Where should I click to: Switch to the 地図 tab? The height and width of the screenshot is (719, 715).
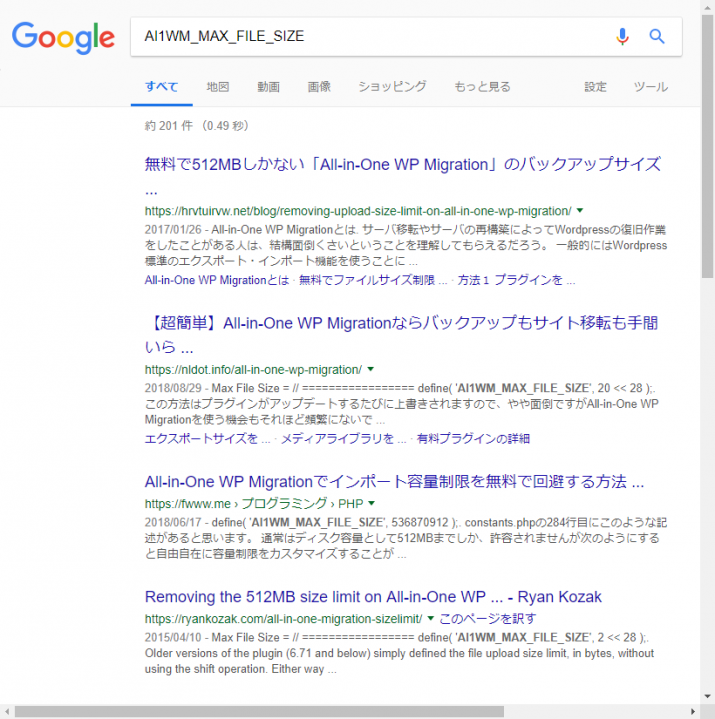(x=218, y=87)
